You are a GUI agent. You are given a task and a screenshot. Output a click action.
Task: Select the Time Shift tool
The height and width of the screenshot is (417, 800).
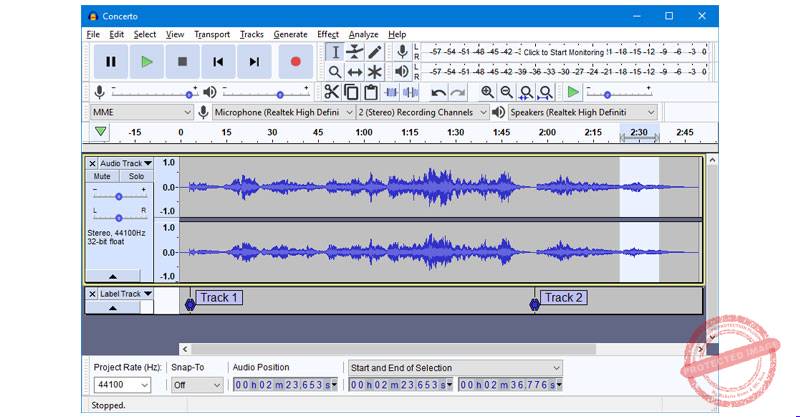click(x=355, y=72)
